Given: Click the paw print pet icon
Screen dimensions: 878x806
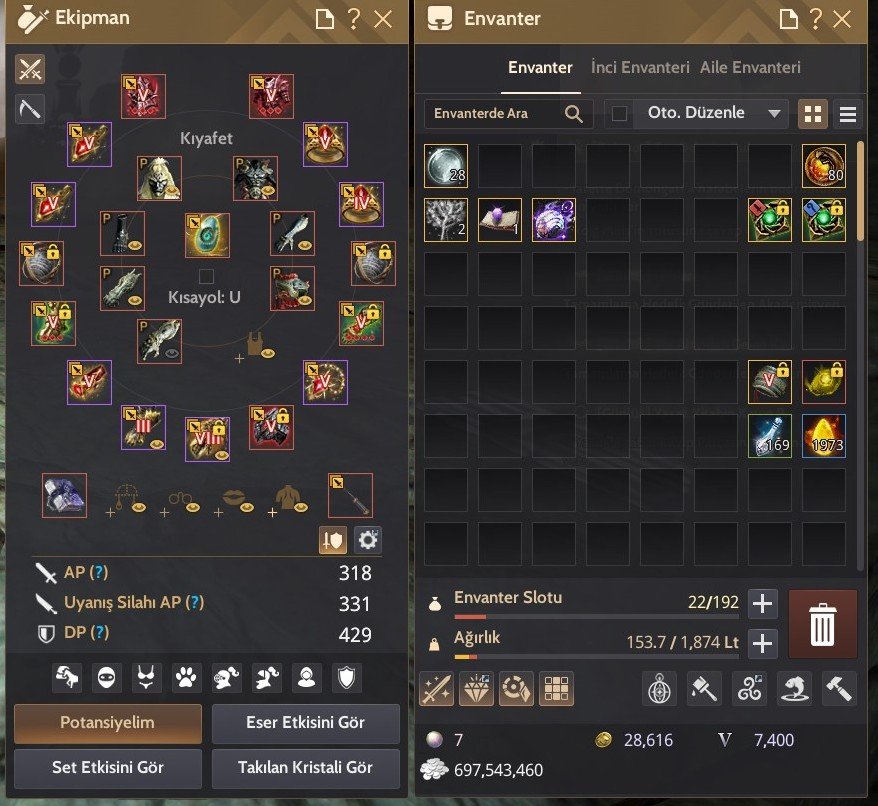Looking at the screenshot, I should click(186, 678).
